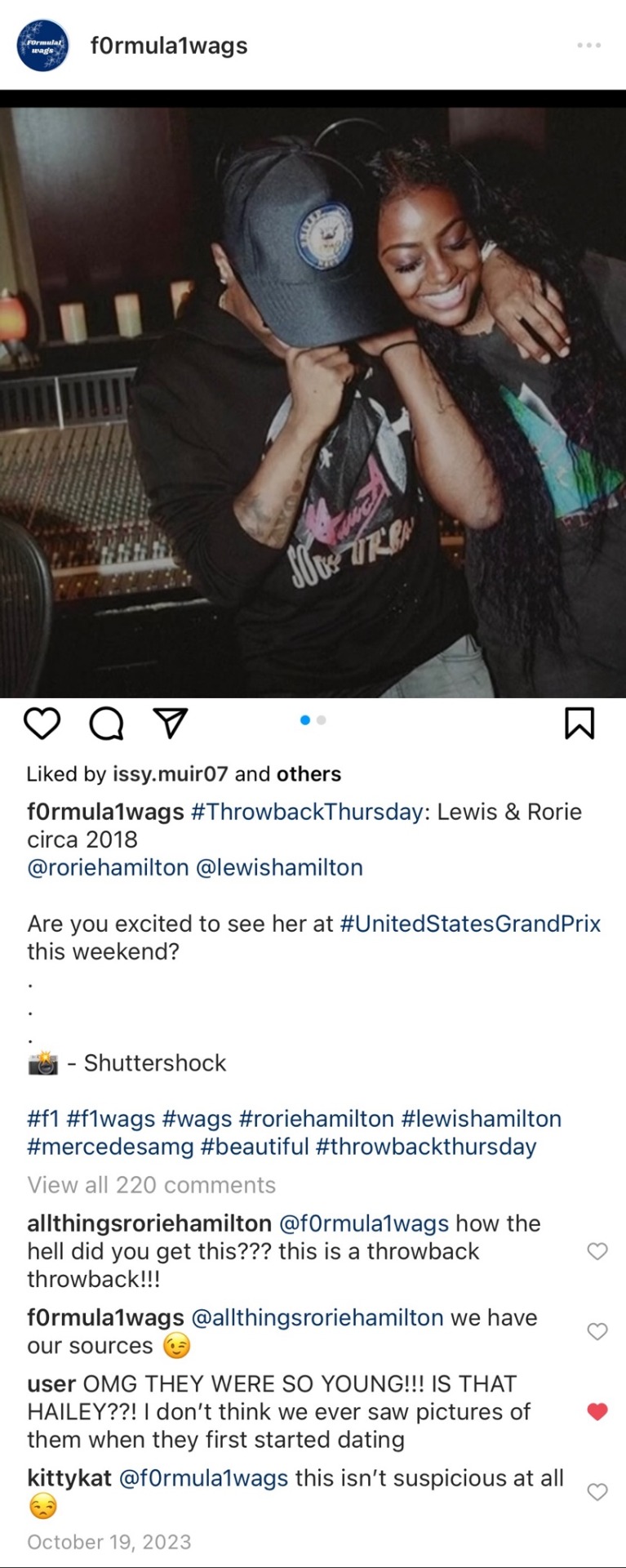Open #ThrowbackThursday hashtag in caption
The image size is (626, 1568).
[x=307, y=812]
